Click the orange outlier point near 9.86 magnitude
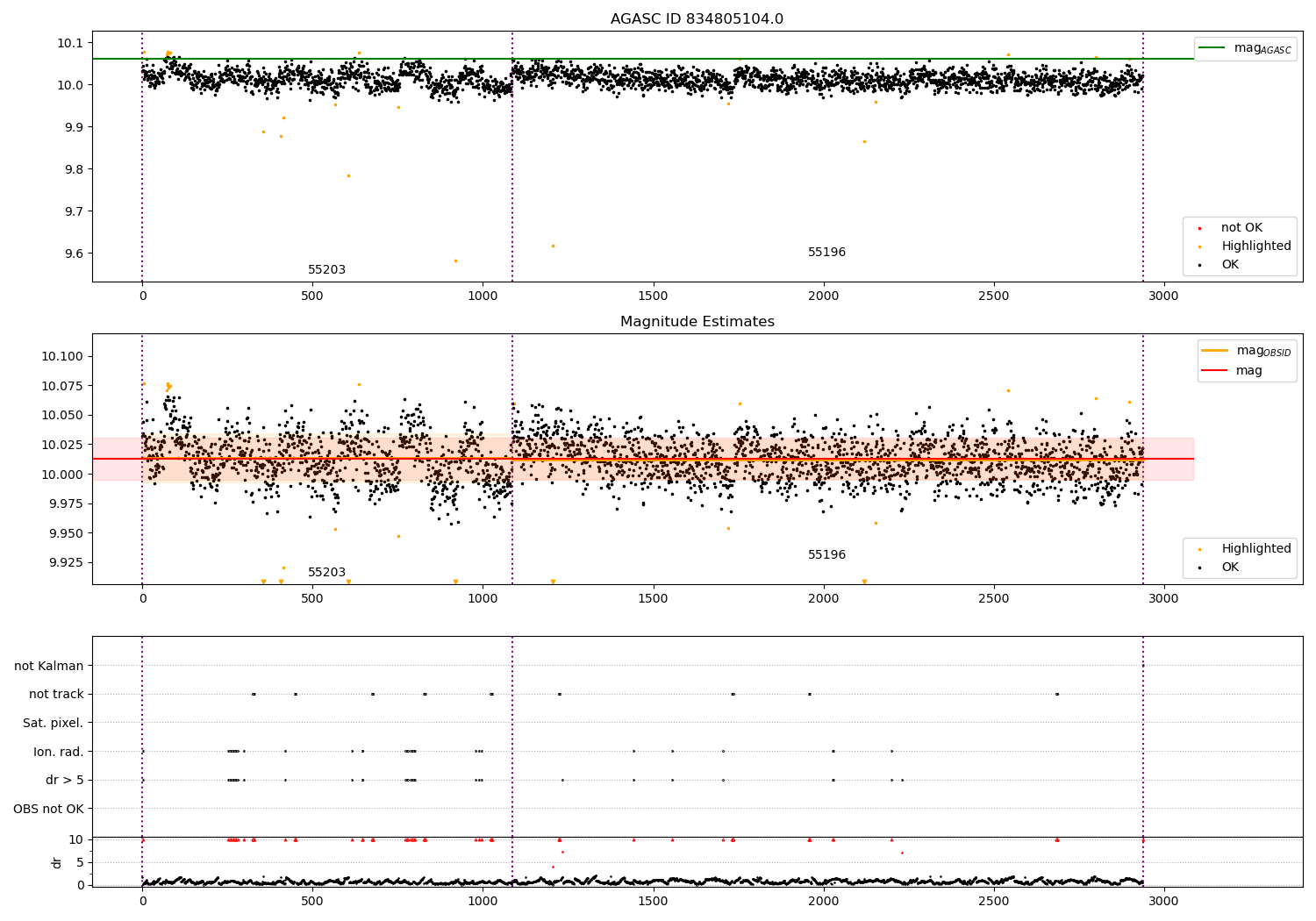The width and height of the screenshot is (1316, 921). [864, 141]
